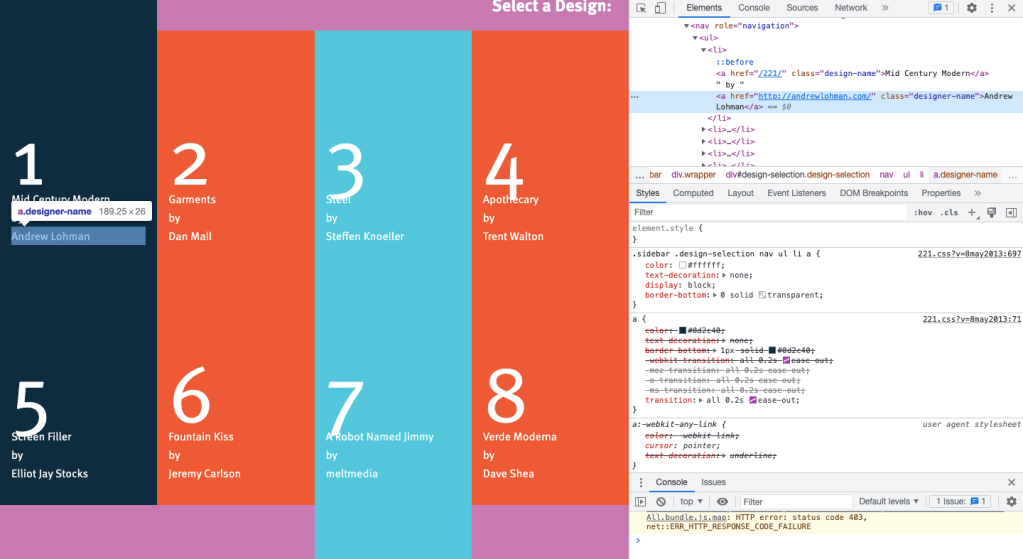Open console settings gear
This screenshot has width=1023, height=559.
pyautogui.click(x=1011, y=501)
